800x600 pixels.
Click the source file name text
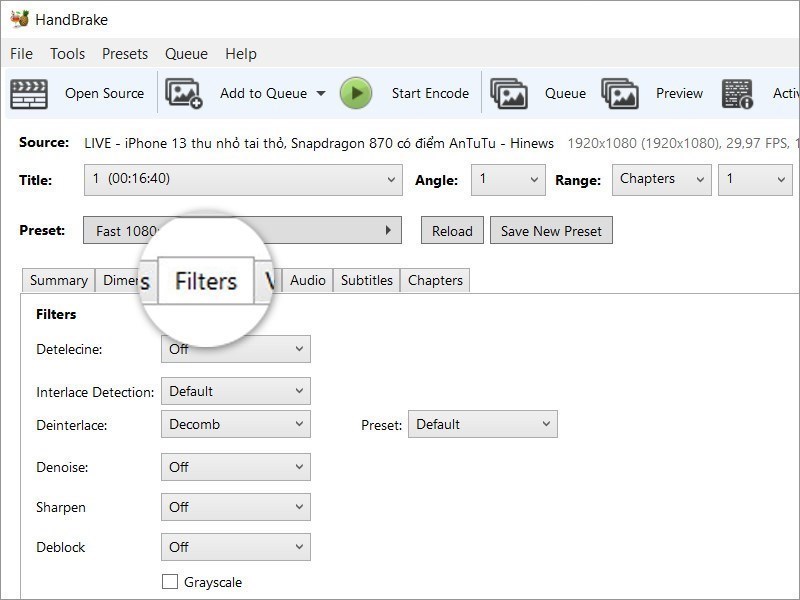click(x=319, y=143)
